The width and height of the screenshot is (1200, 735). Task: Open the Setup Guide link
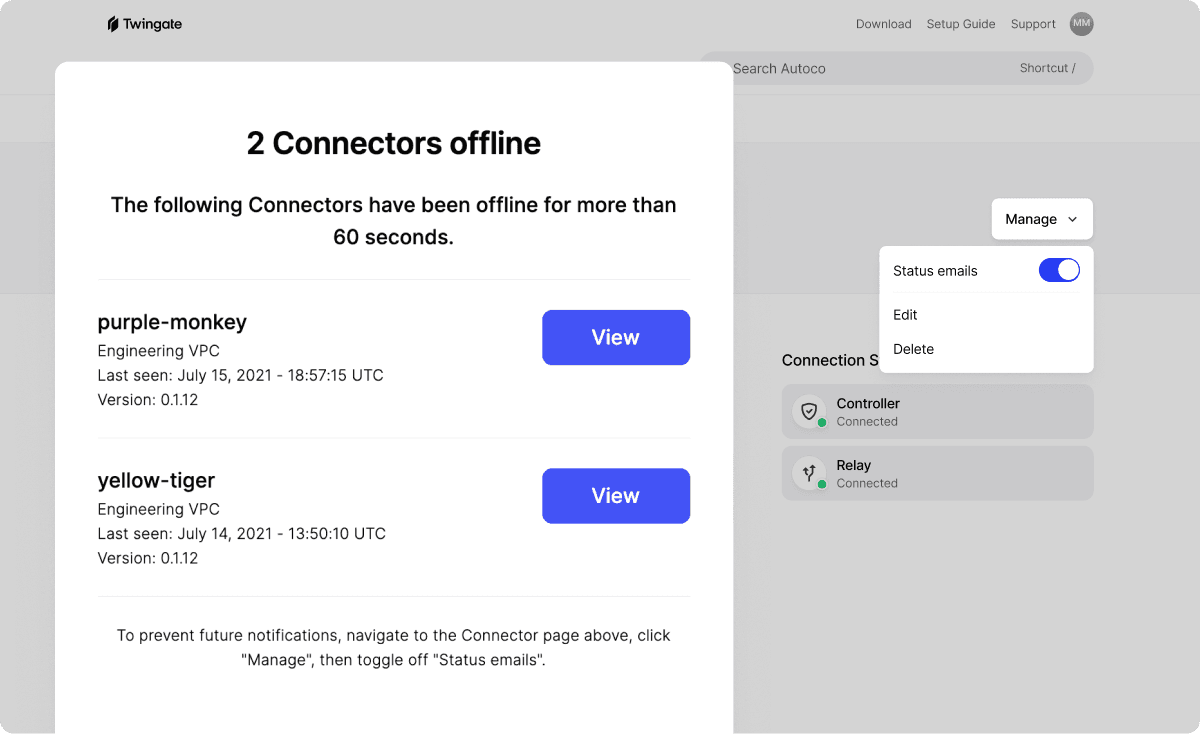point(961,24)
